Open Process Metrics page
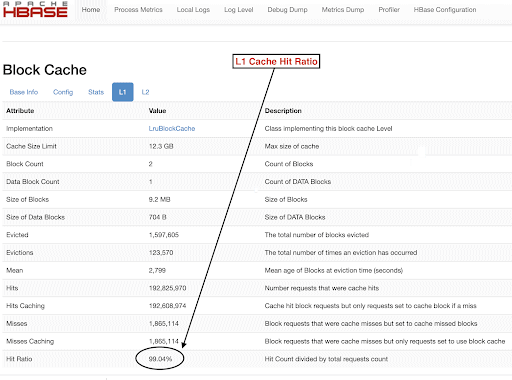Viewport: 512px width, 380px height. point(138,10)
